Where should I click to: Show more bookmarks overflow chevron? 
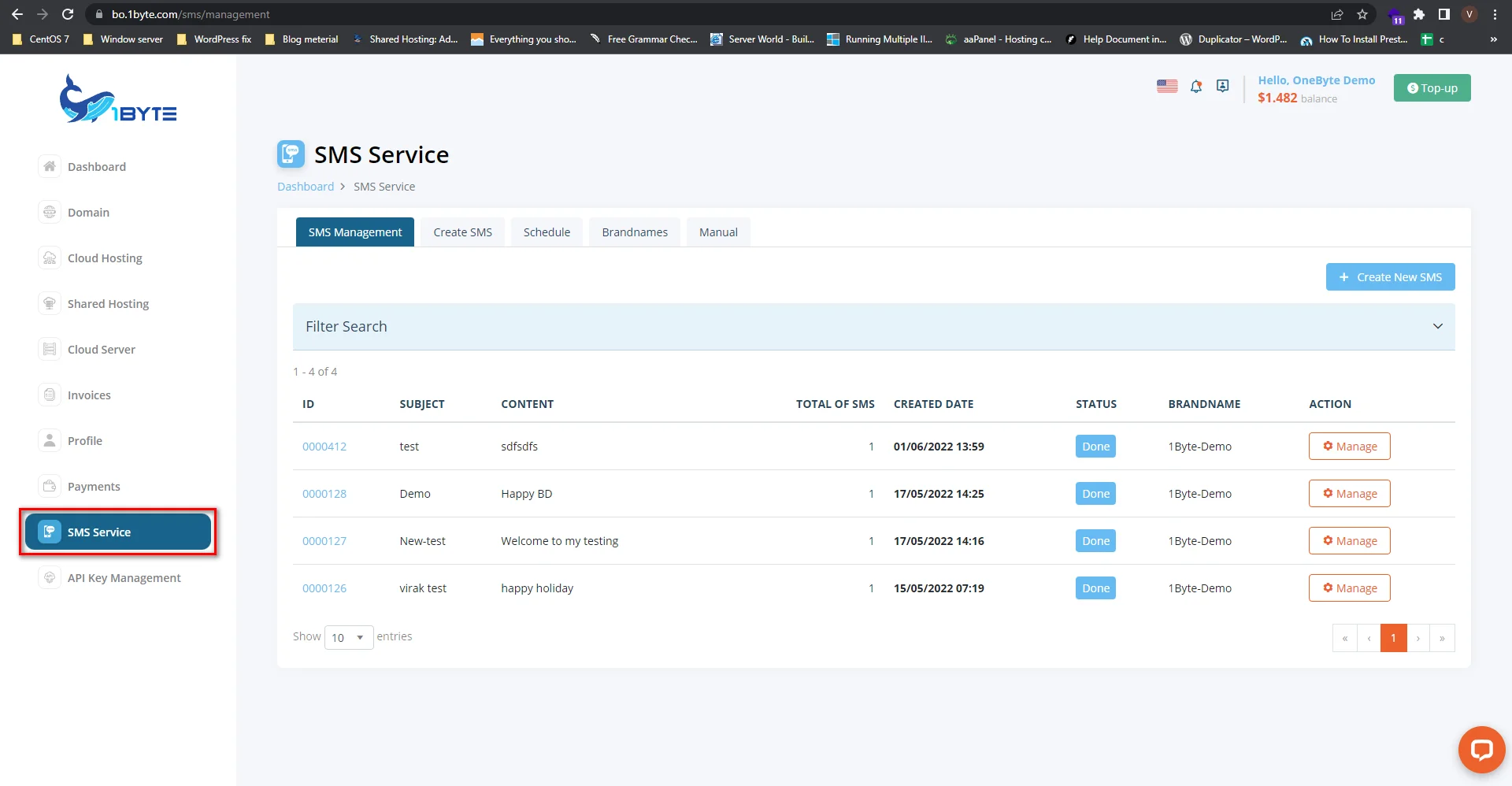[1493, 39]
